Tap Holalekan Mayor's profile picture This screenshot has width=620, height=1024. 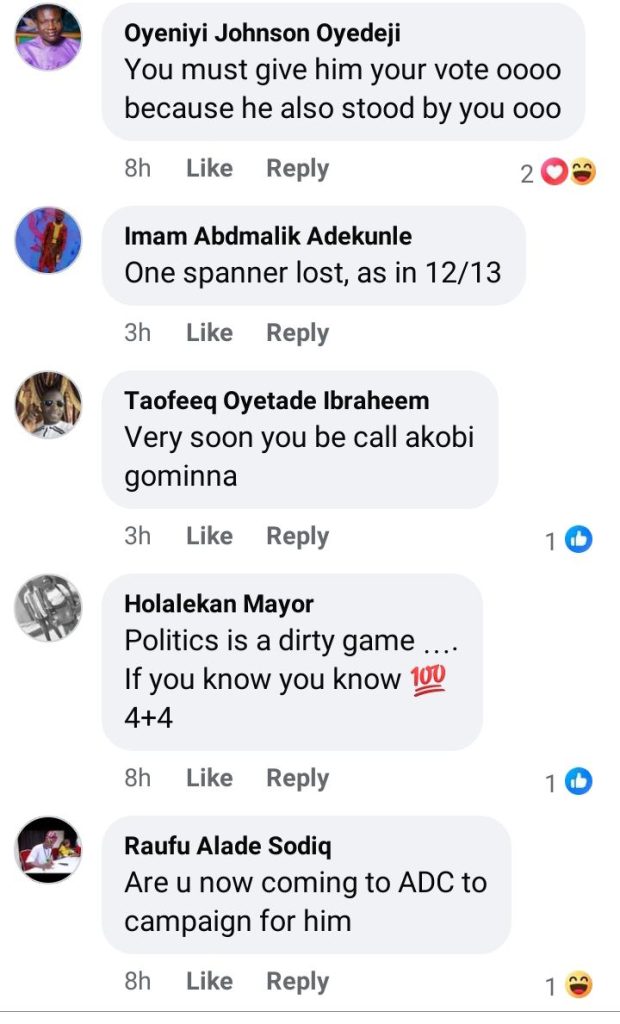point(48,607)
